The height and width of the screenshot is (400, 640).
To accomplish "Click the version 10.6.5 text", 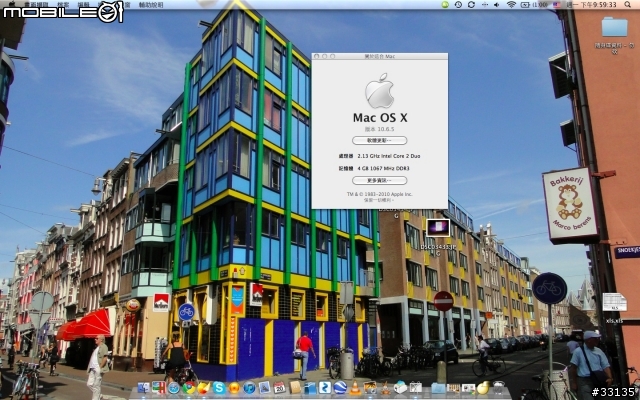I will click(380, 129).
